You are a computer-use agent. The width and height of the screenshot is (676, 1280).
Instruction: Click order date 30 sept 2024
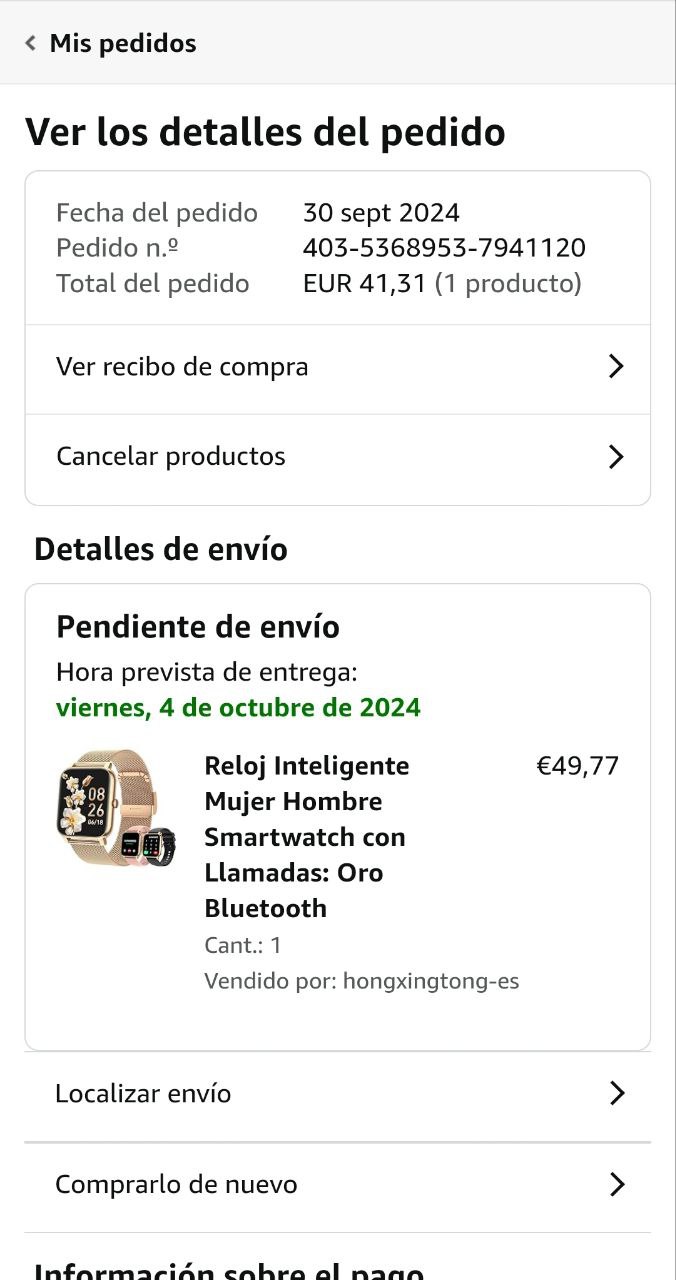pyautogui.click(x=381, y=213)
